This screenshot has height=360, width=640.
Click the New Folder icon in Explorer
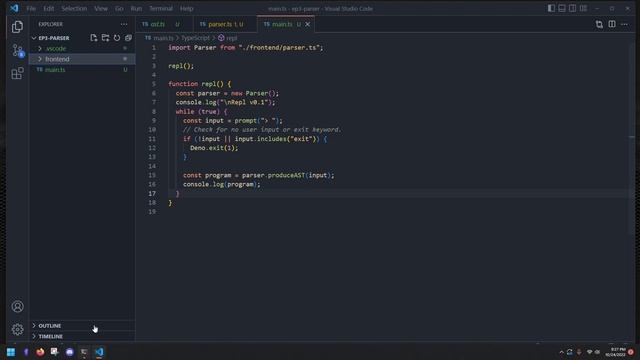click(x=105, y=38)
